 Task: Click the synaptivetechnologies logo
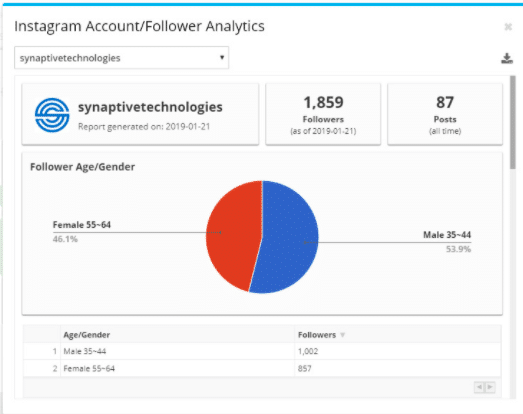click(x=52, y=115)
